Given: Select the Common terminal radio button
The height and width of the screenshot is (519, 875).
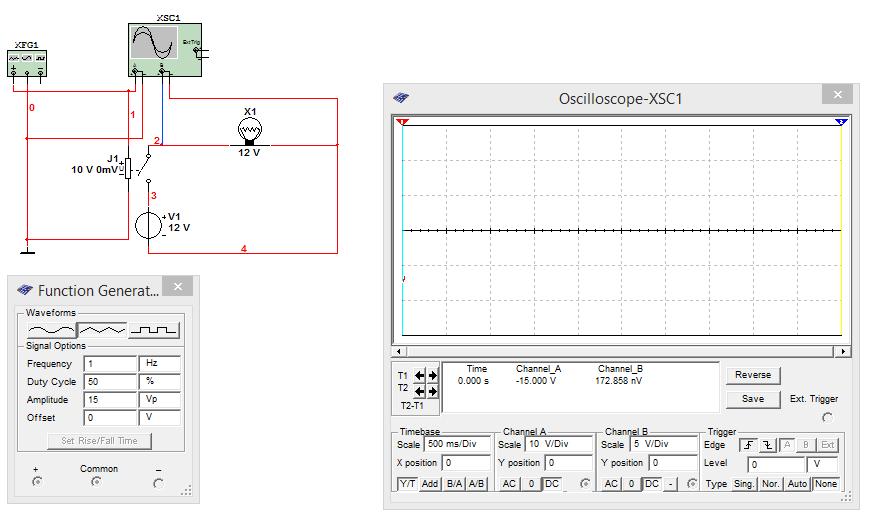Looking at the screenshot, I should pos(96,481).
